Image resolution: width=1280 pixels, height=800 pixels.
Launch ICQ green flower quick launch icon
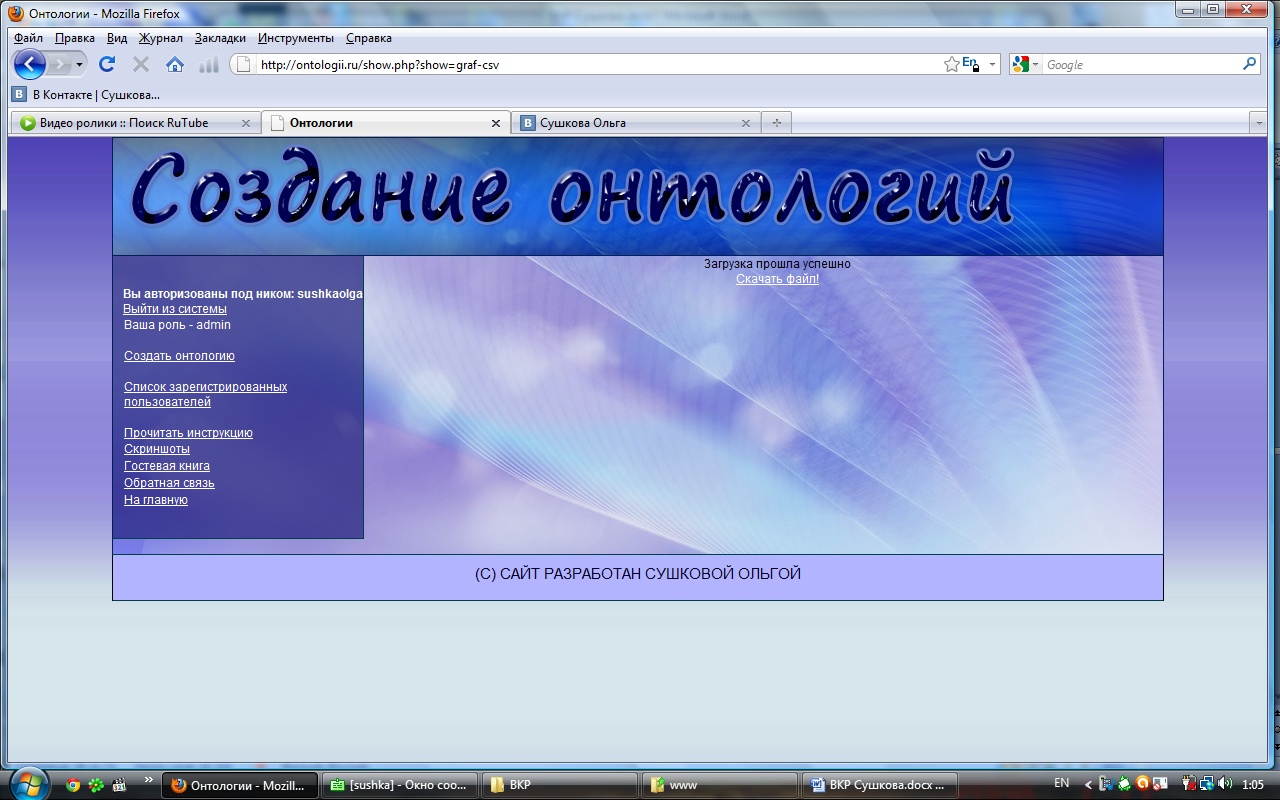pos(96,785)
